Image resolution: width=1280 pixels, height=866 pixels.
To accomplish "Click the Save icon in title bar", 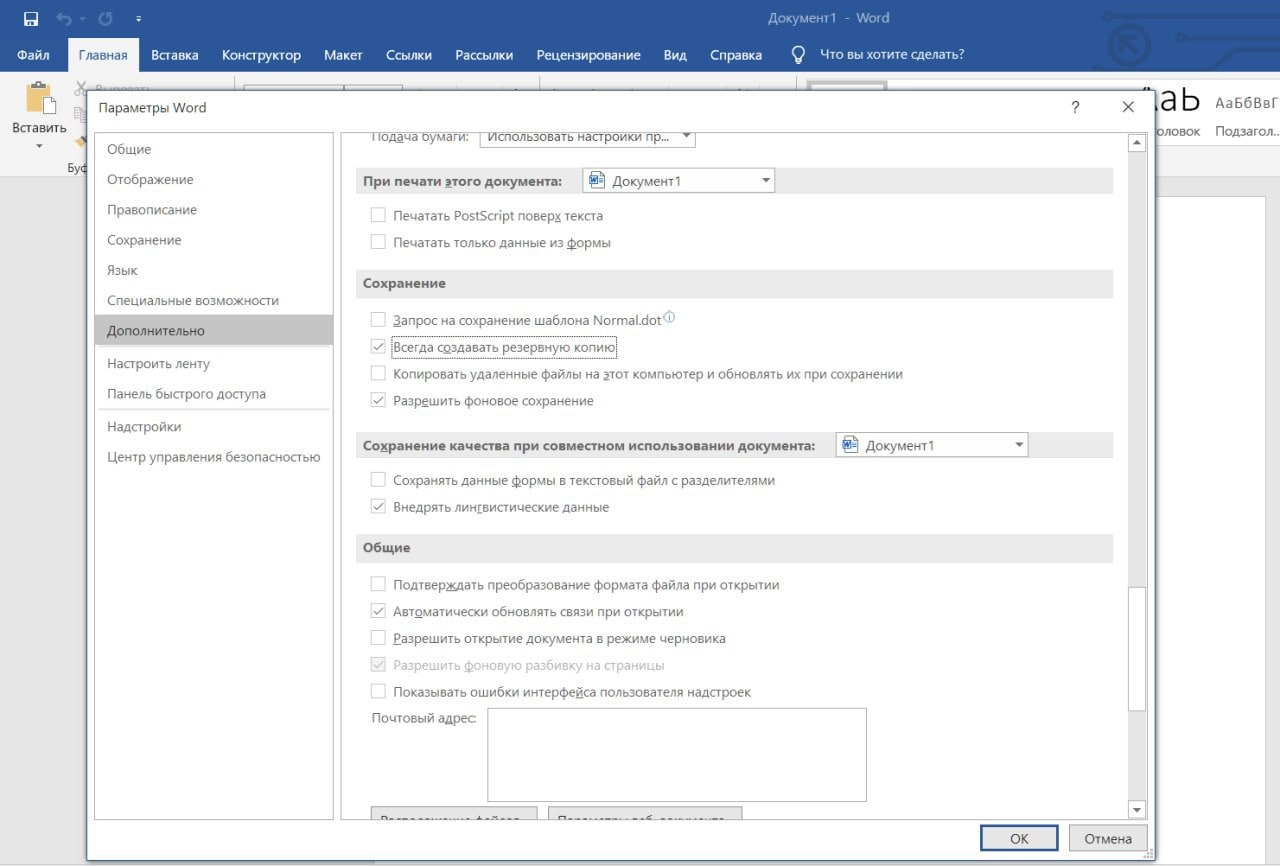I will (30, 18).
